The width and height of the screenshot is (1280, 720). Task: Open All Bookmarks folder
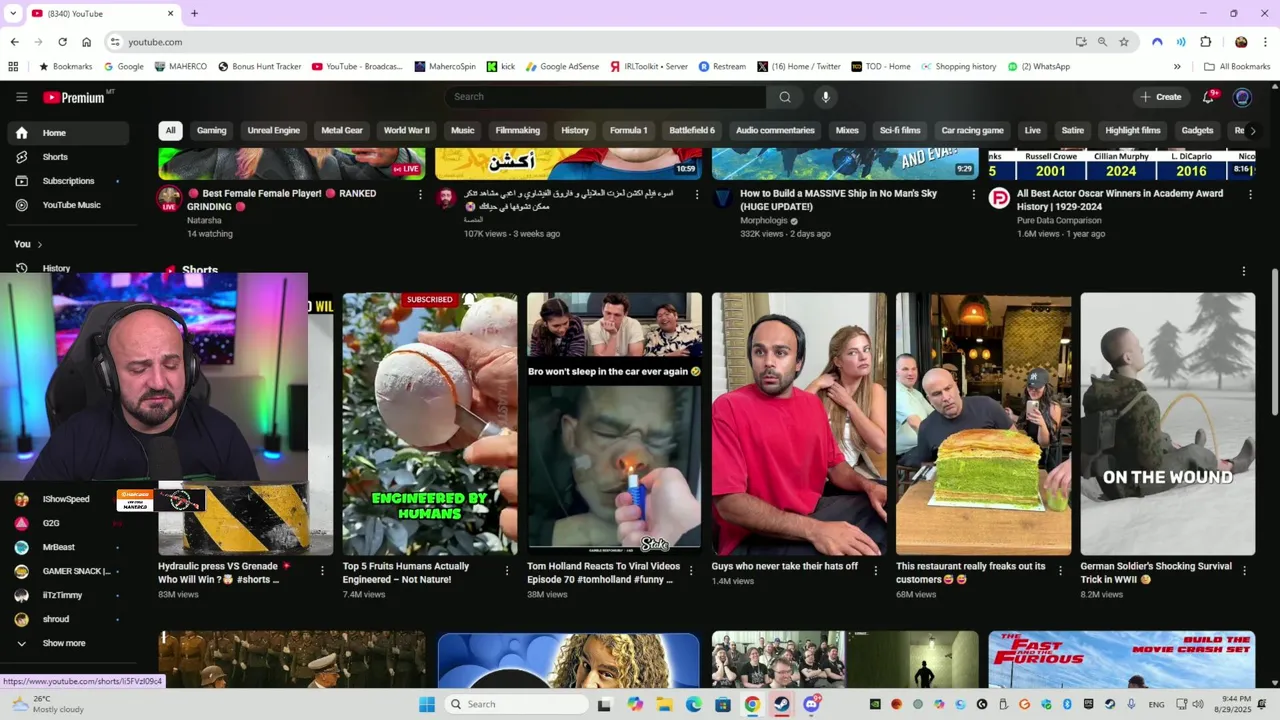point(1237,66)
